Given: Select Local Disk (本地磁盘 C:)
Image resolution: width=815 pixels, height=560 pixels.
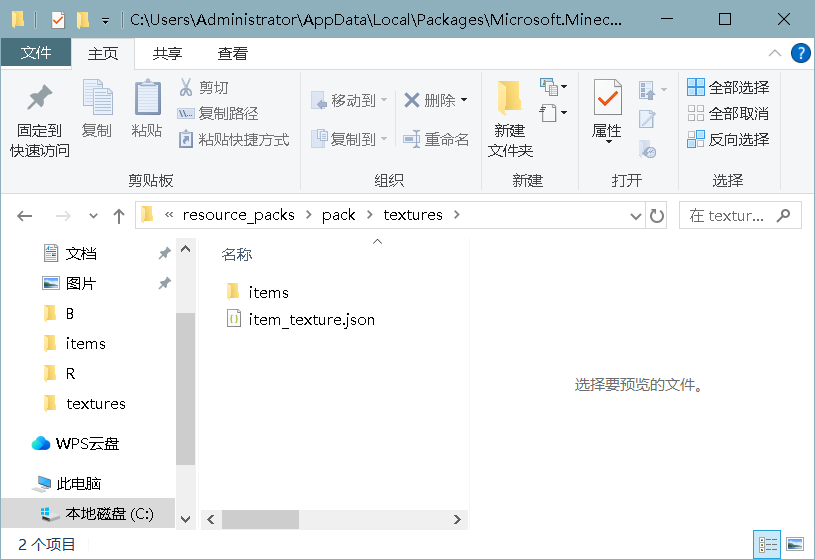Looking at the screenshot, I should 88,514.
